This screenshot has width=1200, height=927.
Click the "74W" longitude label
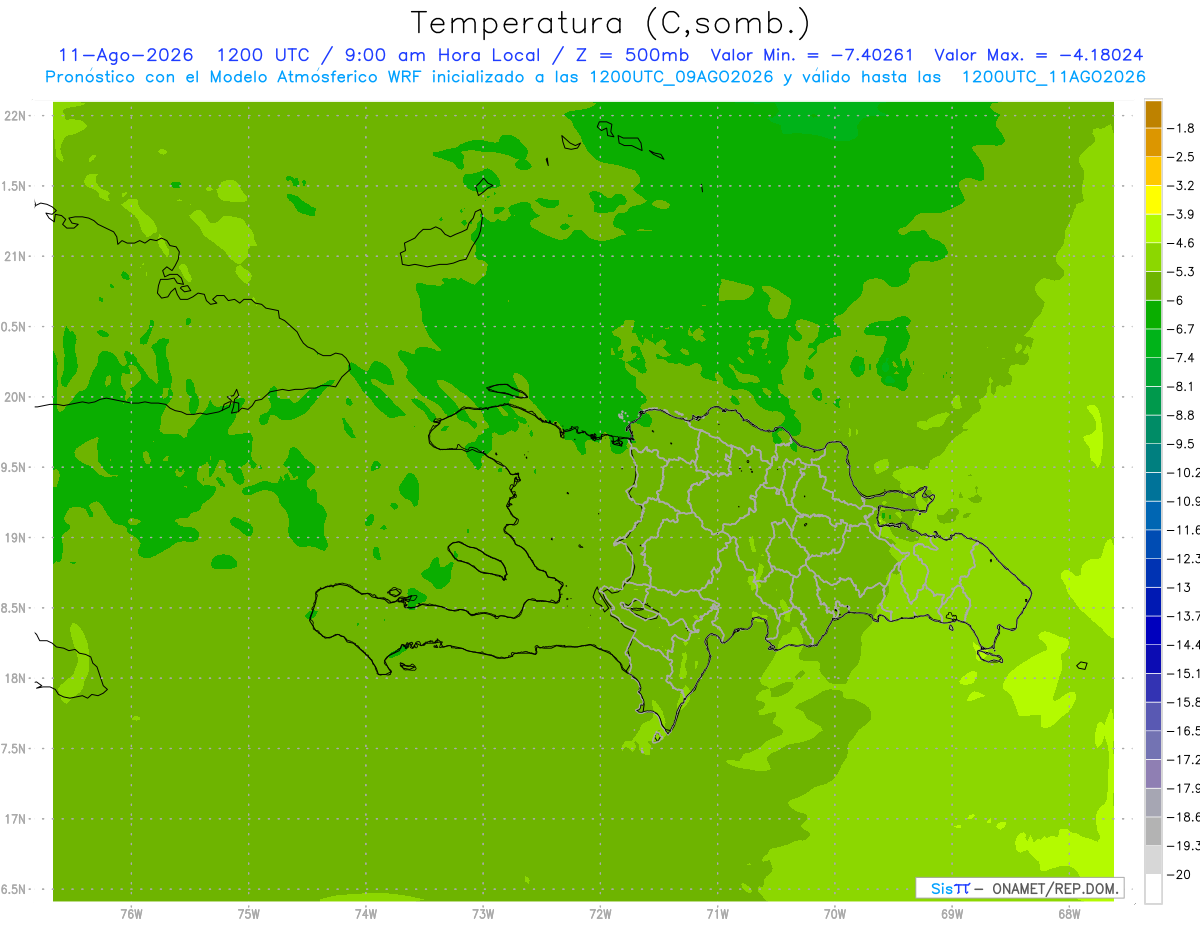(x=366, y=913)
